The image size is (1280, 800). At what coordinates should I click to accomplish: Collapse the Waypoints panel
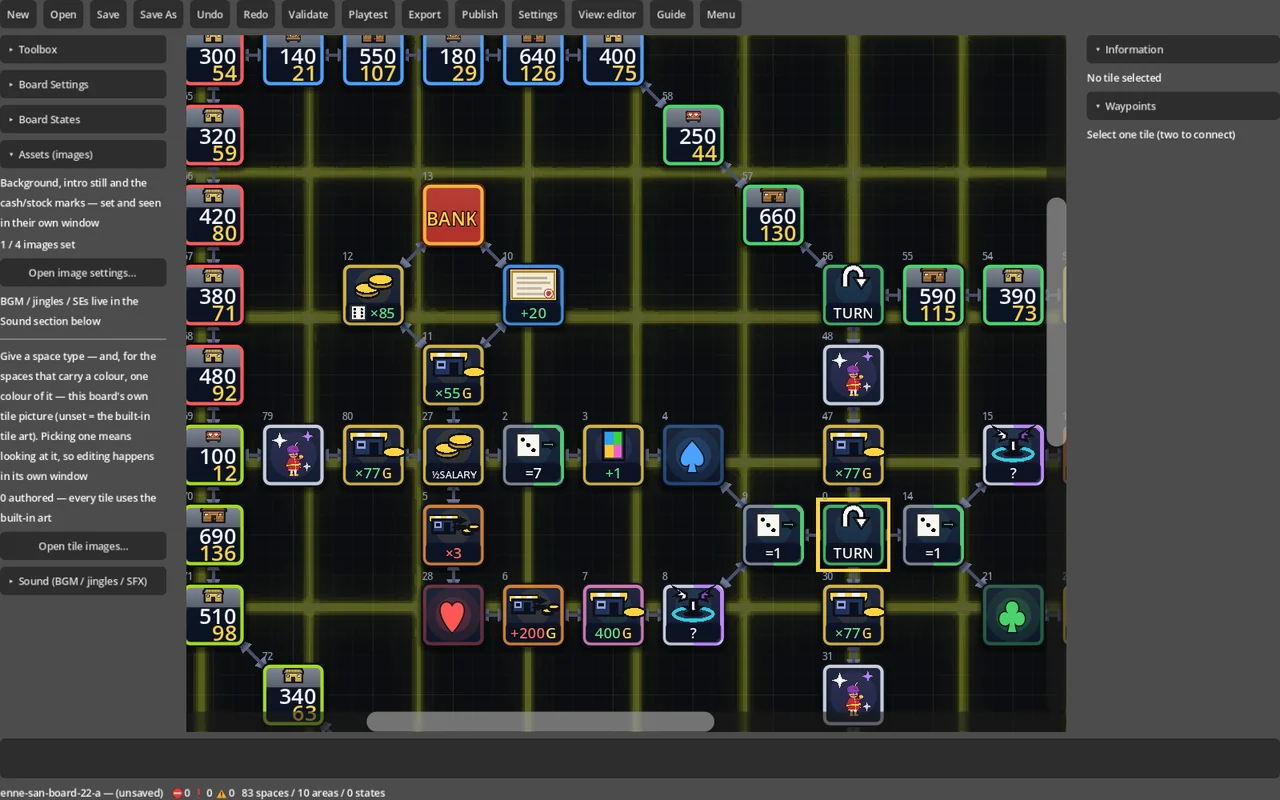[1183, 106]
